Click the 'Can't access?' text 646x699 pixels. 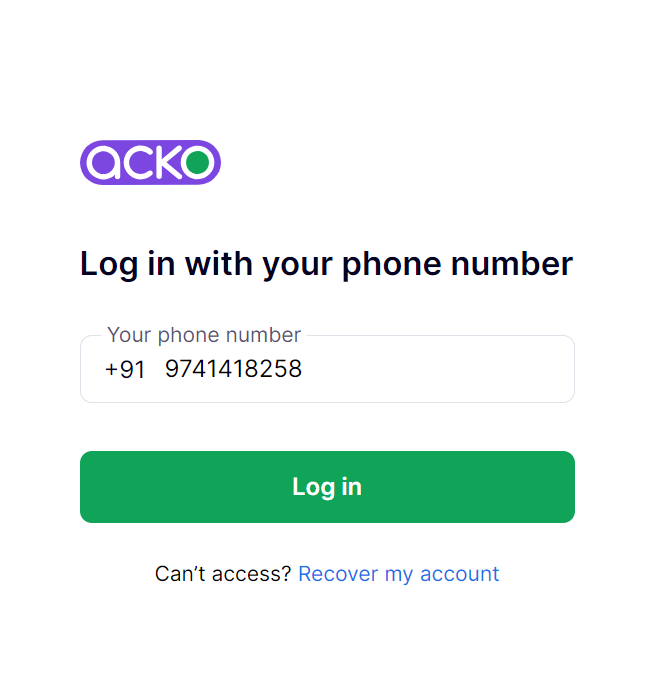[223, 574]
